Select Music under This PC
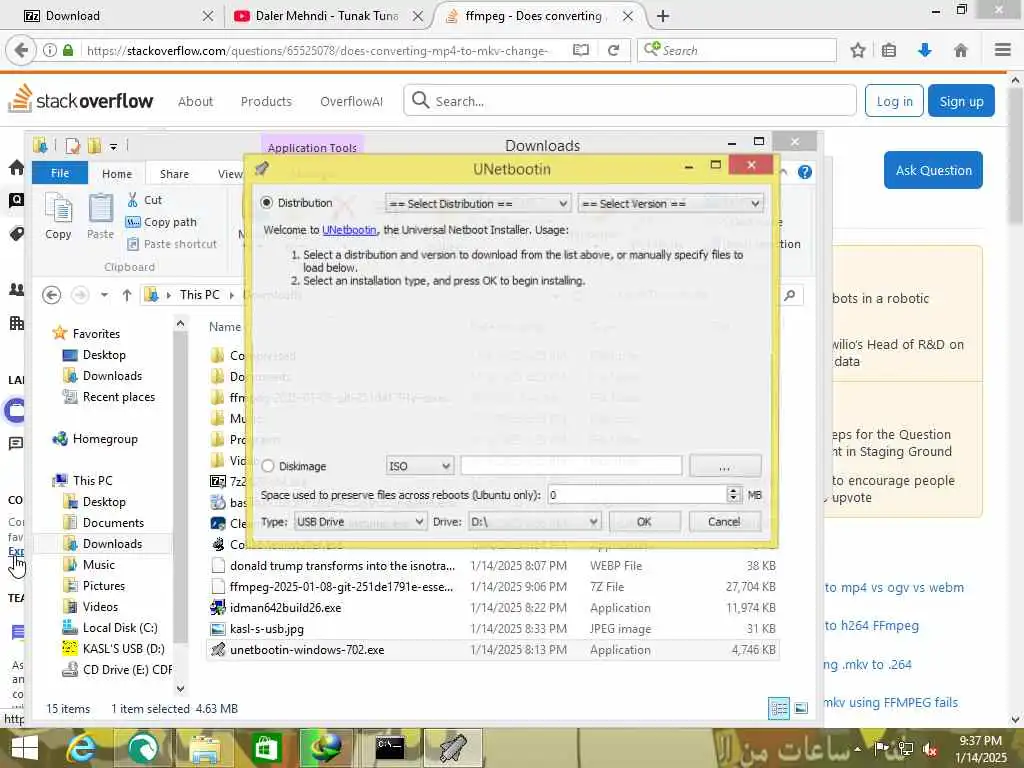Image resolution: width=1024 pixels, height=768 pixels. (x=88, y=564)
